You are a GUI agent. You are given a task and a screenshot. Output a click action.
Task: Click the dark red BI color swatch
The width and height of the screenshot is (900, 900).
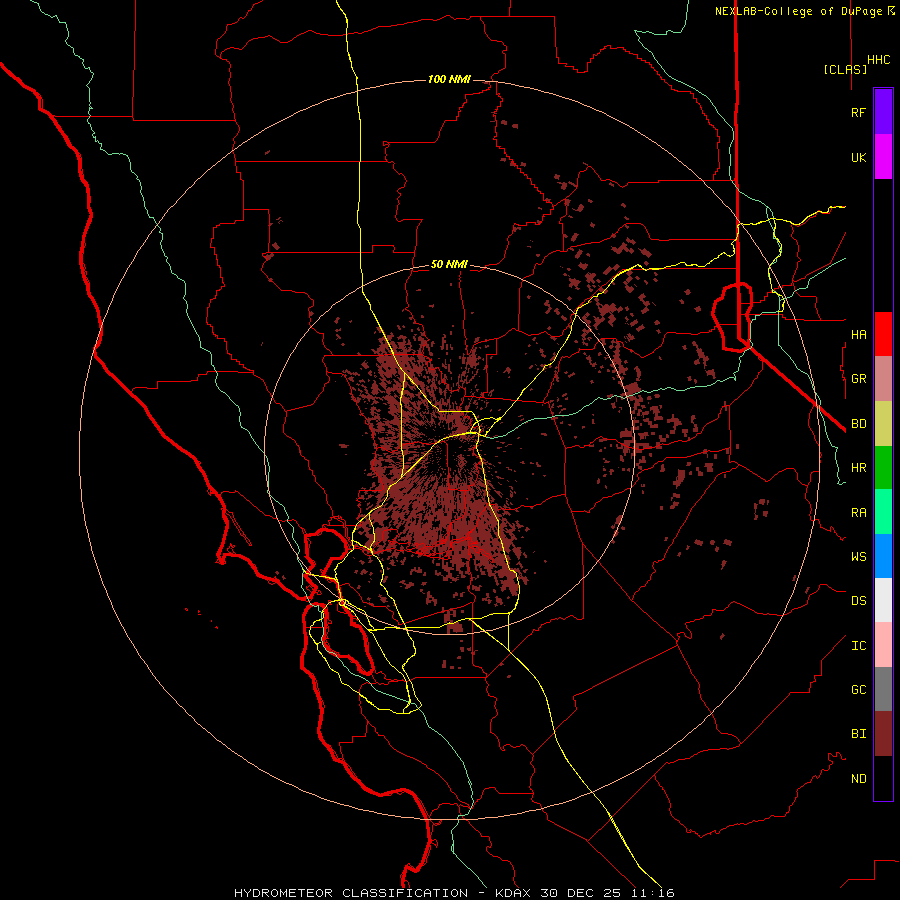click(883, 734)
